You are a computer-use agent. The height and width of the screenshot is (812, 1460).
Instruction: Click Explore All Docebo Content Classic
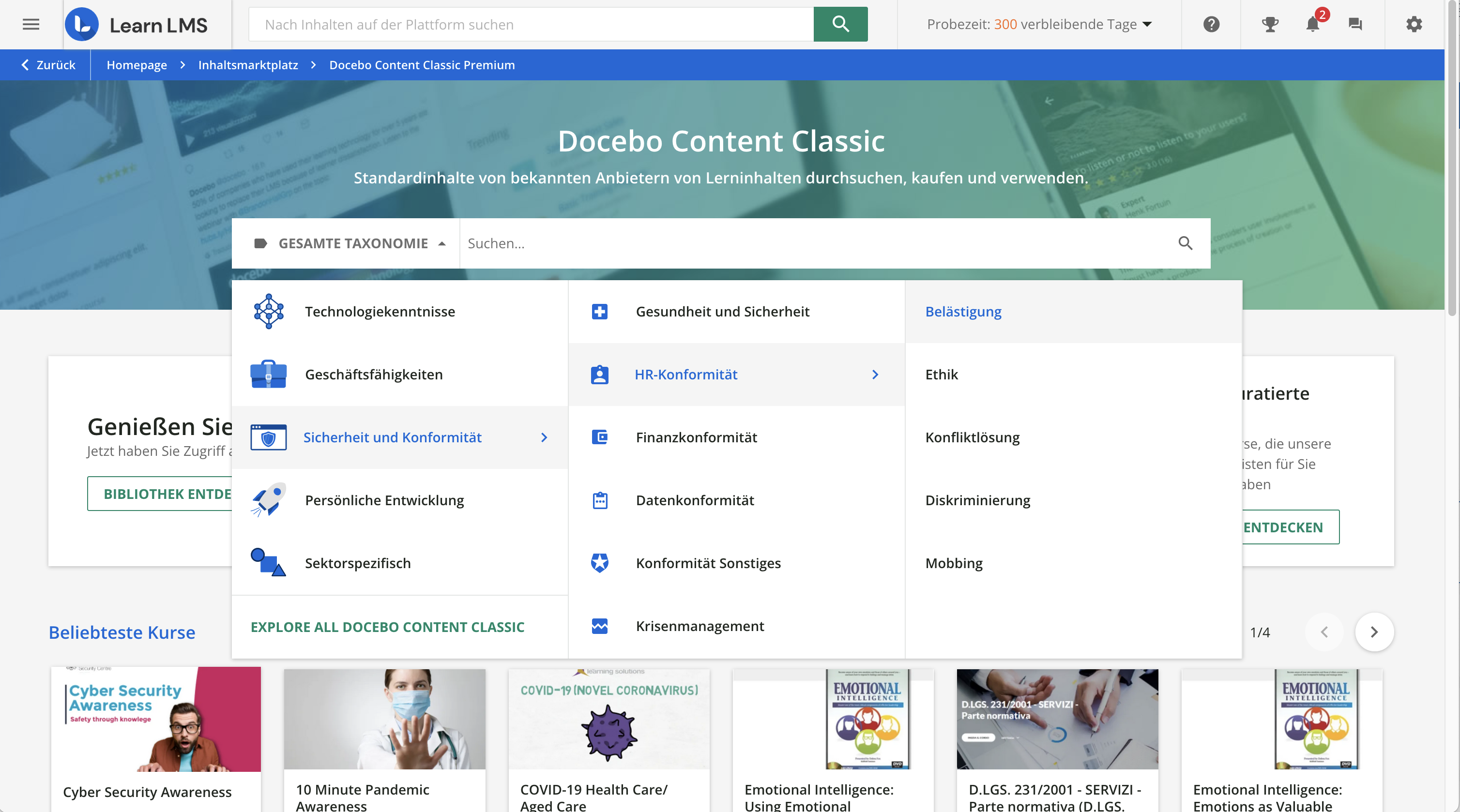coord(387,627)
